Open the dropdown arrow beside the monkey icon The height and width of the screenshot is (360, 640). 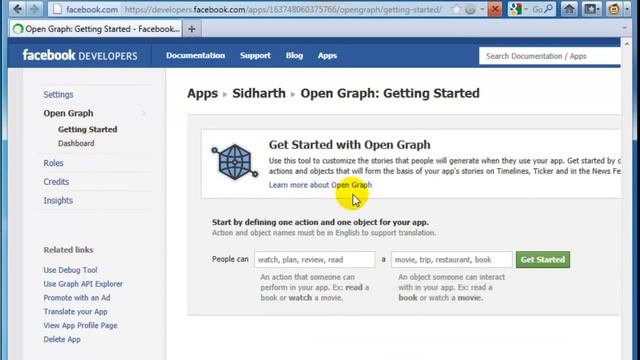tap(627, 9)
